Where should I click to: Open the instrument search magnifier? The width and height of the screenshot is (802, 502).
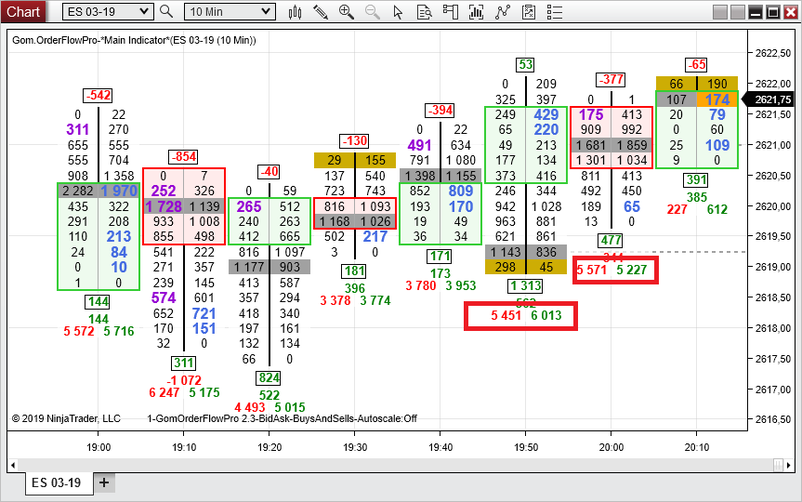pyautogui.click(x=166, y=11)
